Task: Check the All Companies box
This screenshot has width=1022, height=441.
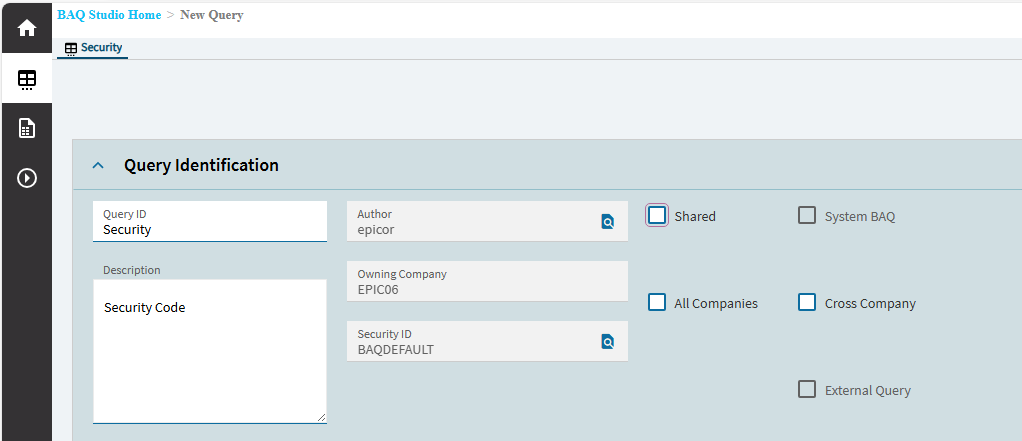Action: click(657, 302)
